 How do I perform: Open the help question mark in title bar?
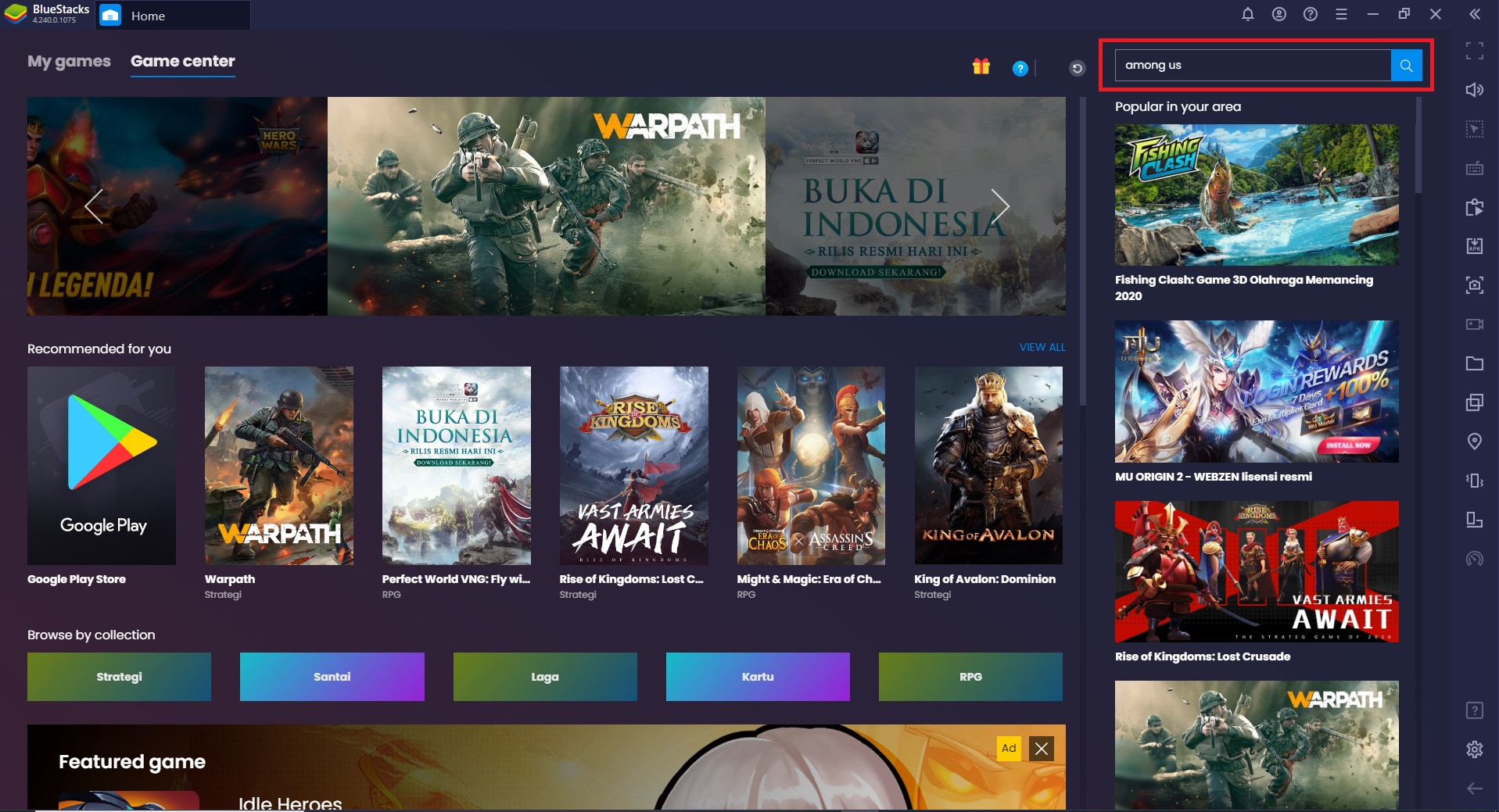pyautogui.click(x=1311, y=14)
